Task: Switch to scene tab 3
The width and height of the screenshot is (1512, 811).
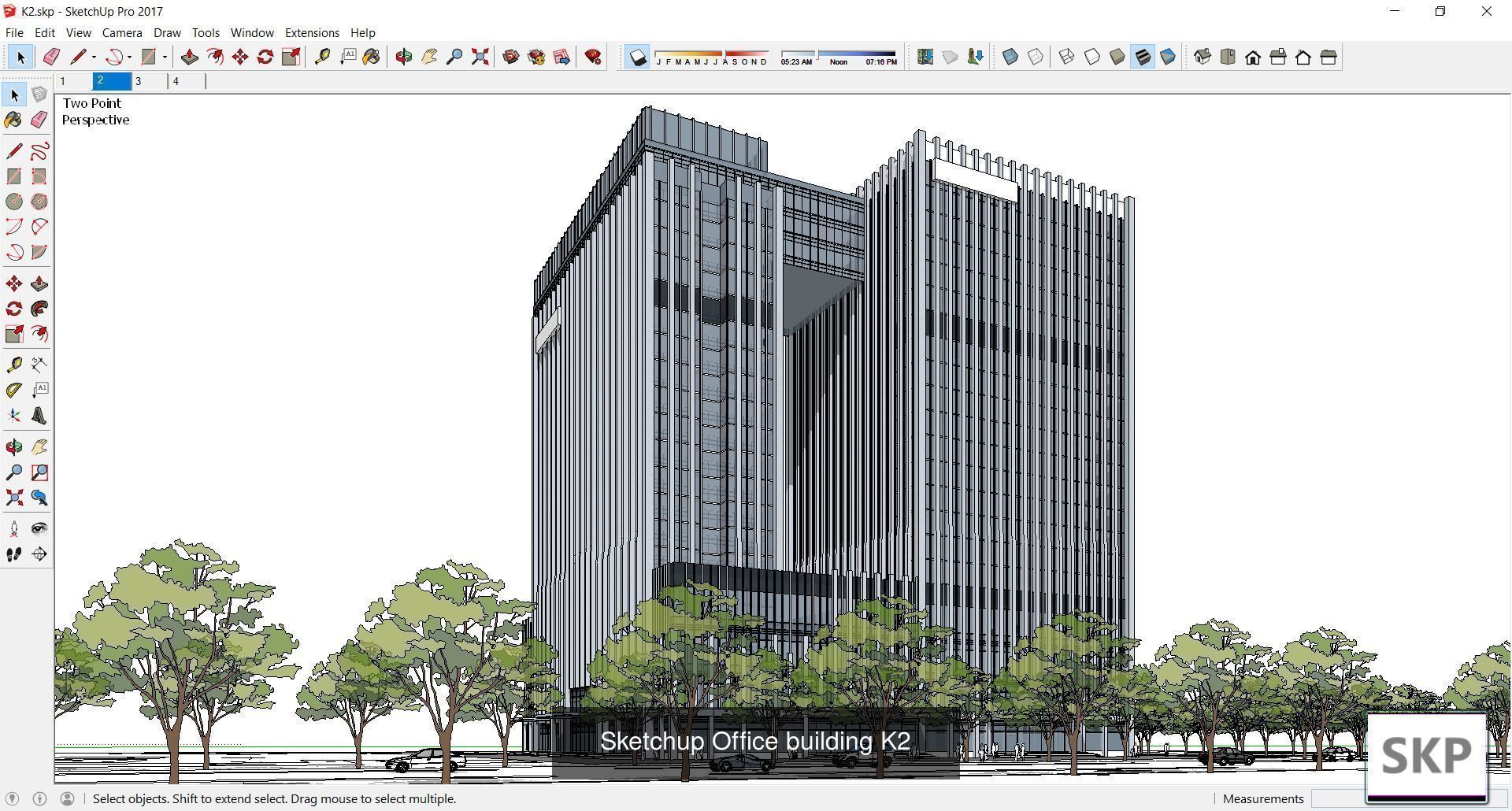Action: click(150, 81)
